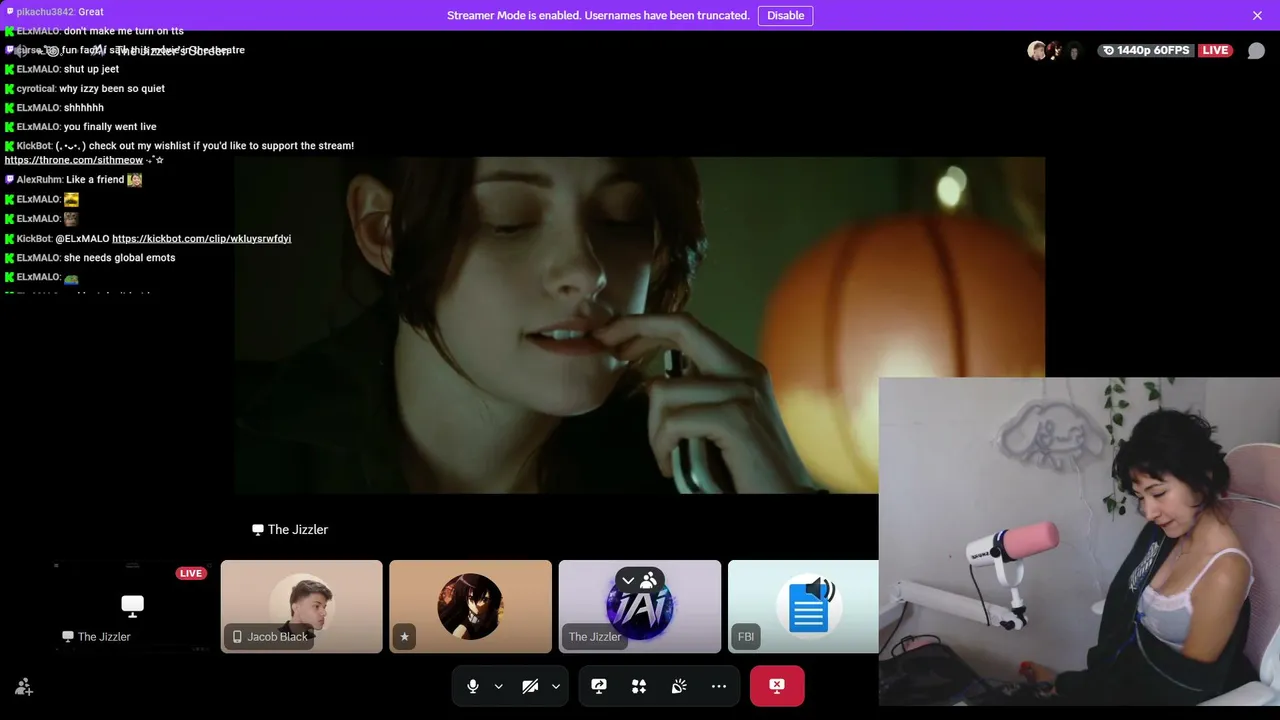The image size is (1280, 720).
Task: Select The Jizzler live screen share tile
Action: [x=132, y=606]
